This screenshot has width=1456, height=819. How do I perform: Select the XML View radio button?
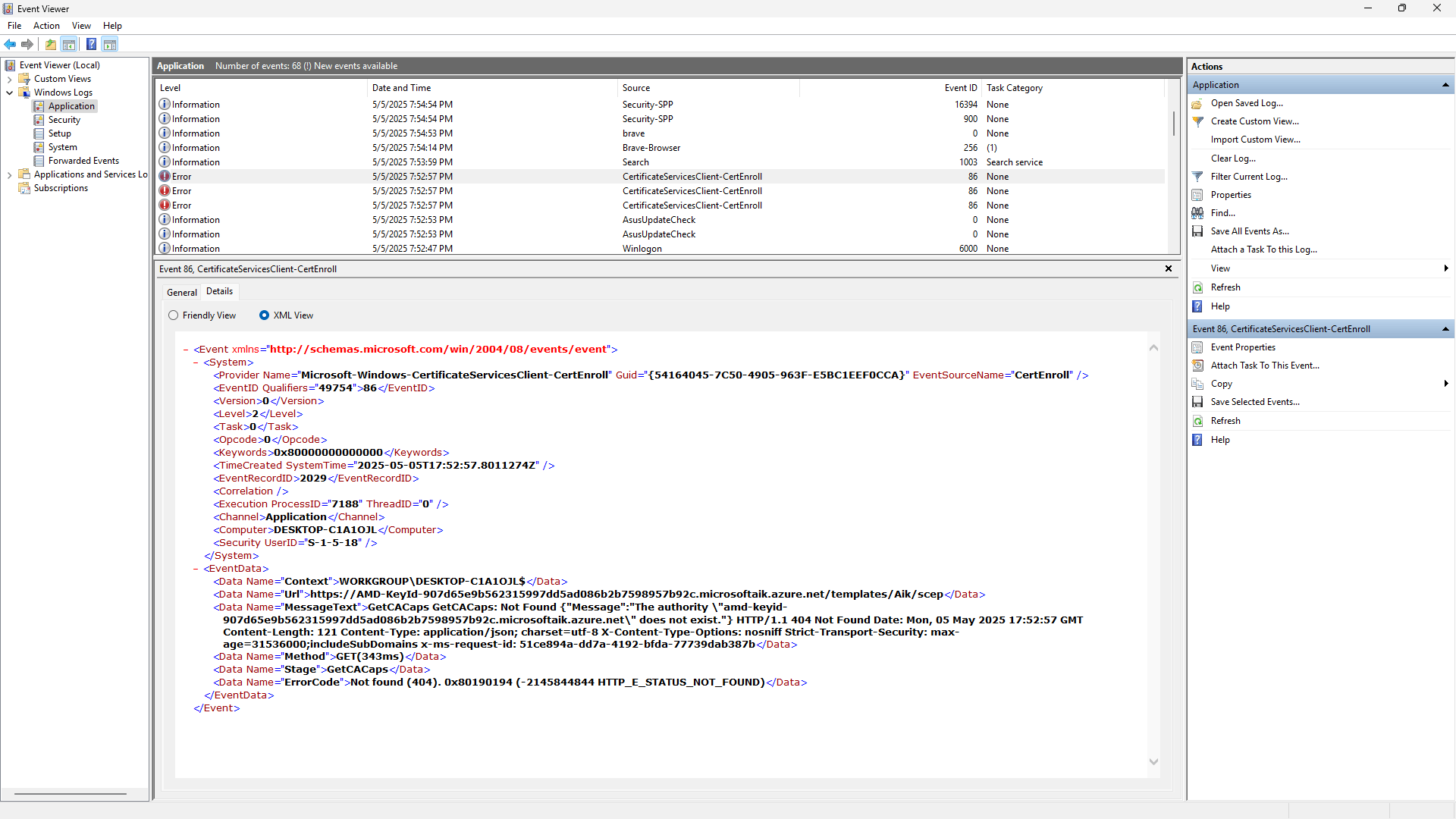point(264,315)
